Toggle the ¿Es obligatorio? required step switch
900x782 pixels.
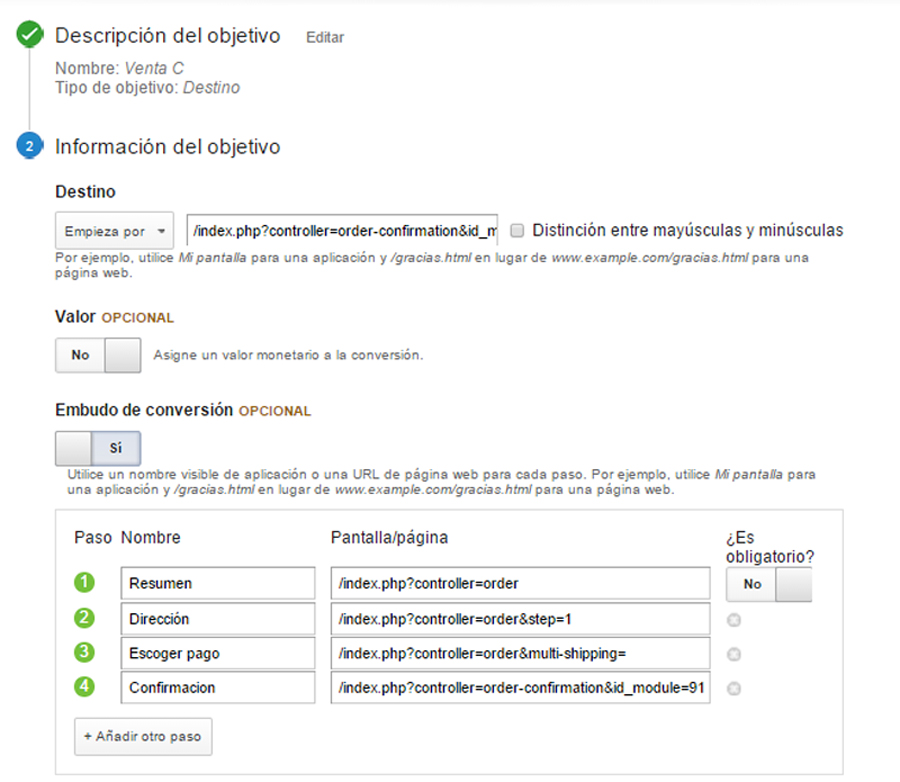pos(767,584)
